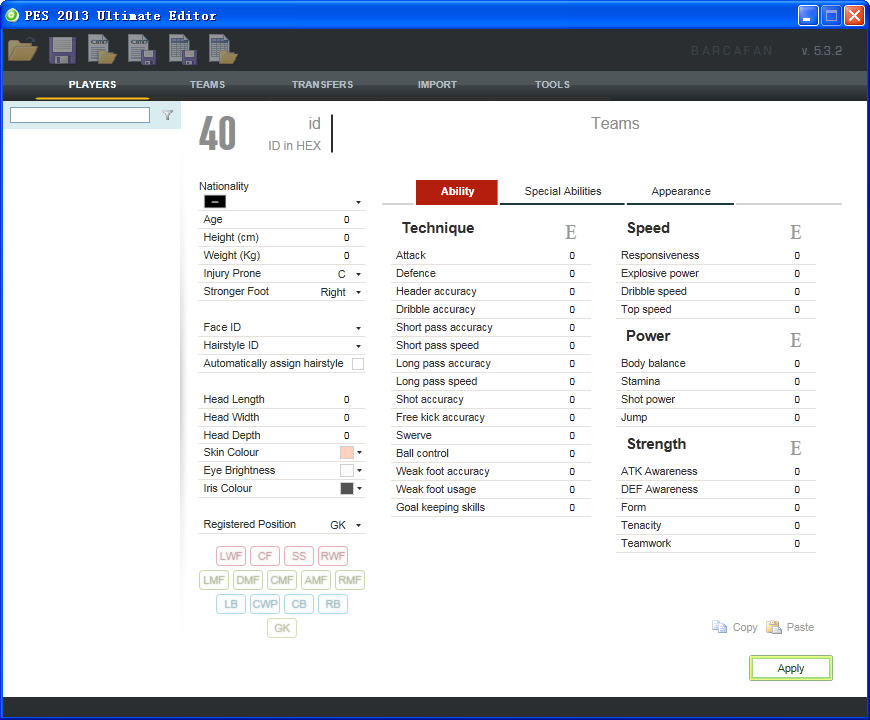870x720 pixels.
Task: Click the Height (cm) value field
Action: (346, 237)
